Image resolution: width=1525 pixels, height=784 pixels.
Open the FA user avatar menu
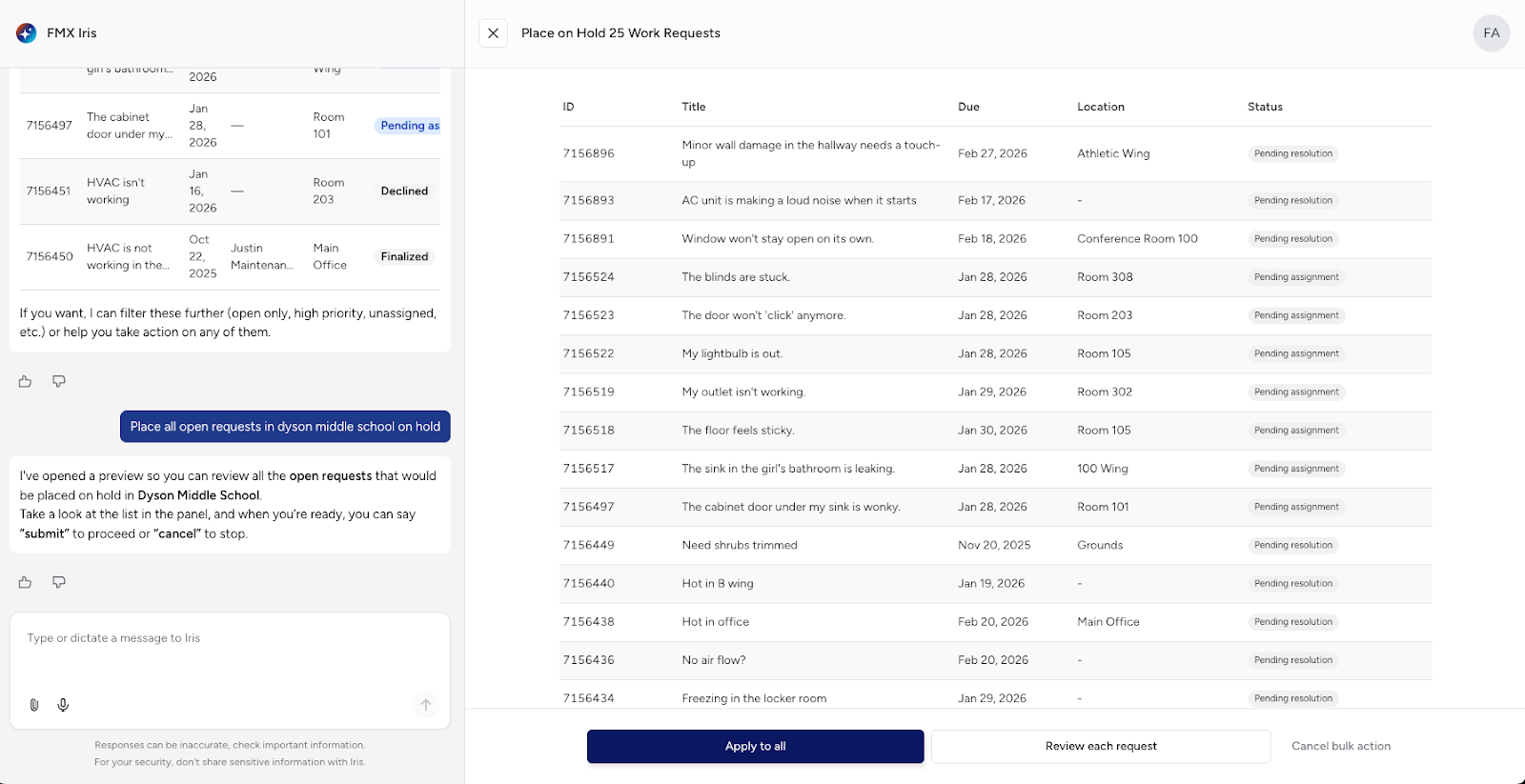click(1491, 33)
